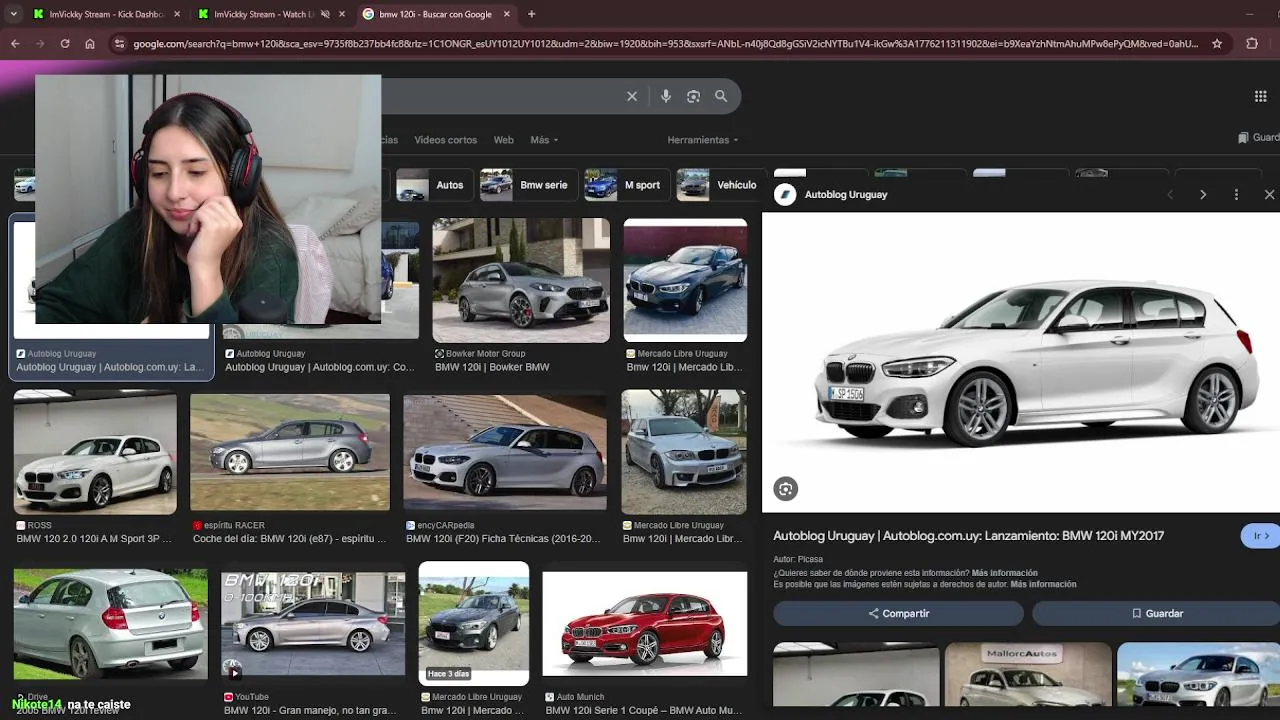Image resolution: width=1280 pixels, height=720 pixels.
Task: Open 'Hace 3 días' Mercado Libre thumbnail
Action: pyautogui.click(x=474, y=623)
